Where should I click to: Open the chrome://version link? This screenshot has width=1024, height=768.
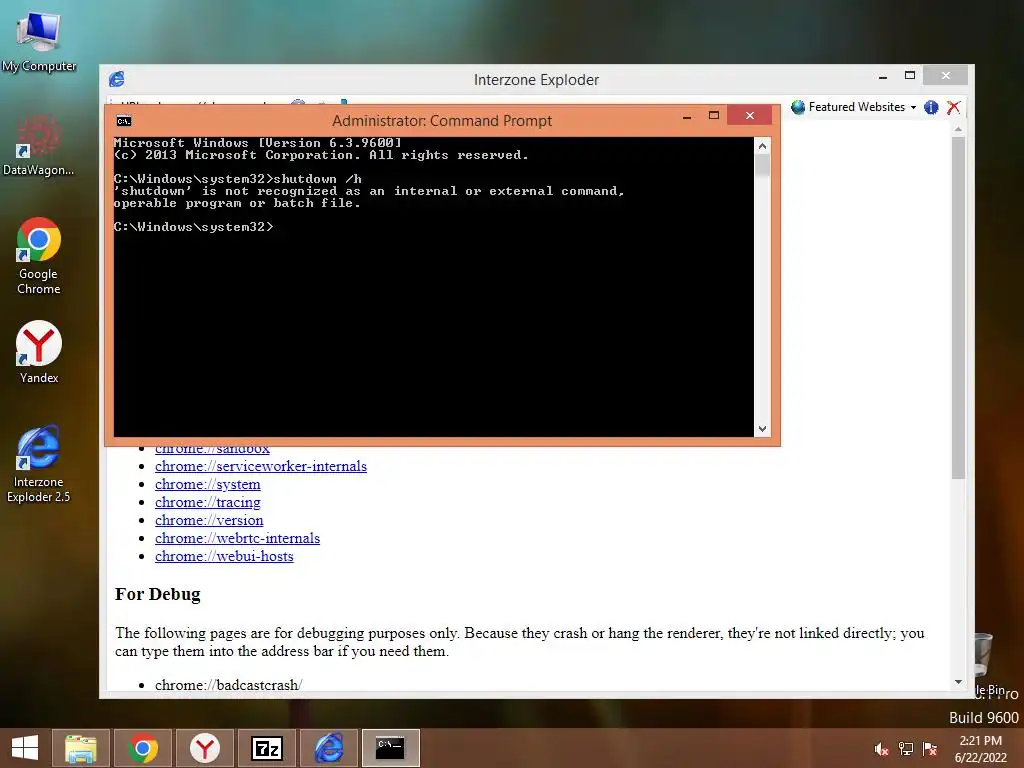tap(209, 520)
